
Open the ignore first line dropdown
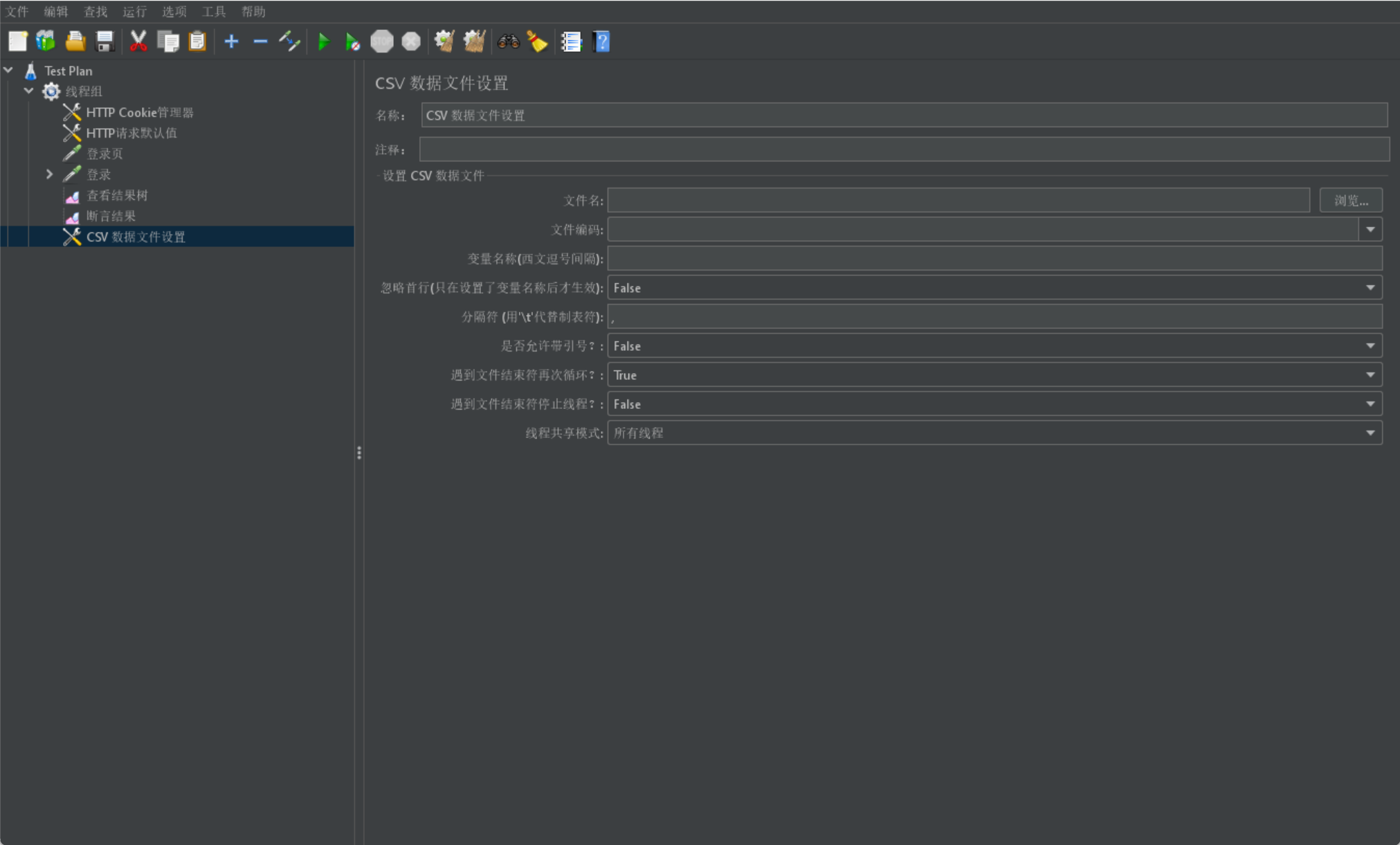pos(1370,288)
